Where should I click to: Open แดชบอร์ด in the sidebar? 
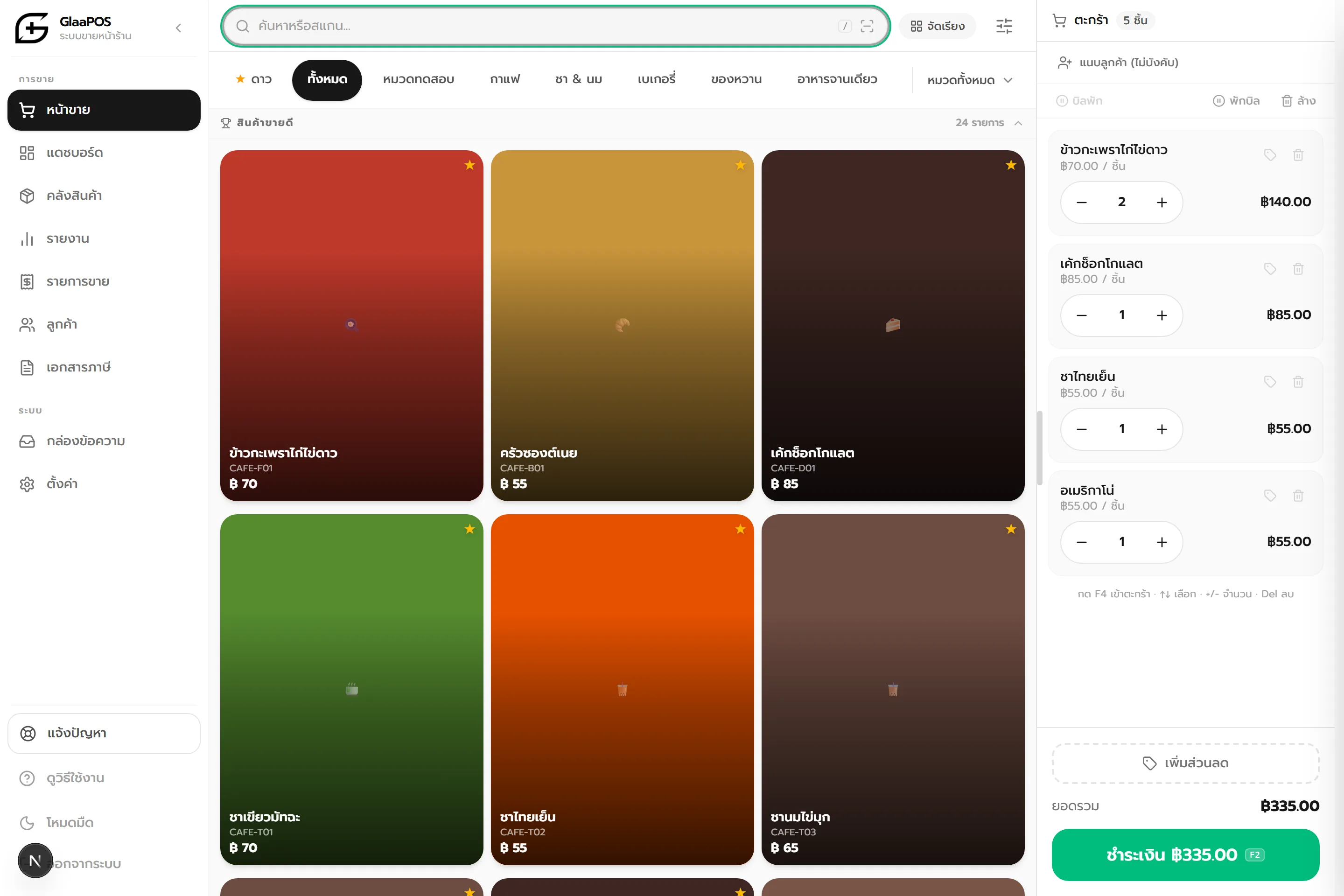pyautogui.click(x=104, y=153)
